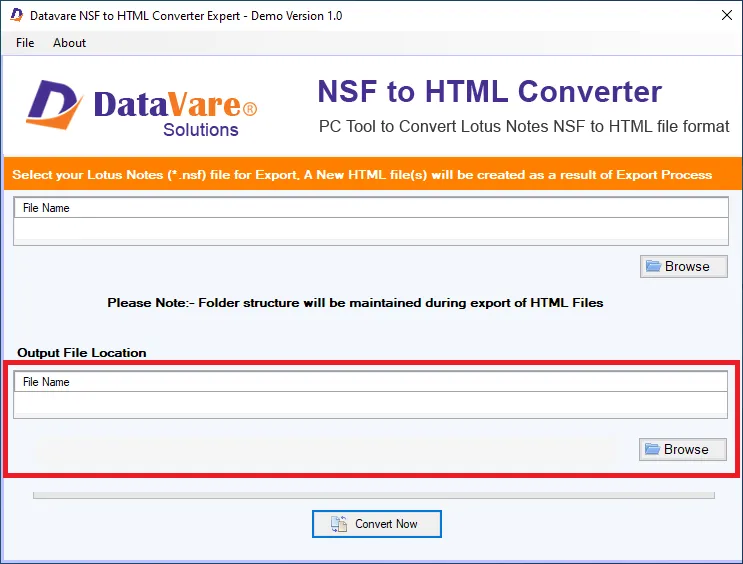Viewport: 743px width, 564px height.
Task: Close the Datavare converter window
Action: pyautogui.click(x=726, y=15)
